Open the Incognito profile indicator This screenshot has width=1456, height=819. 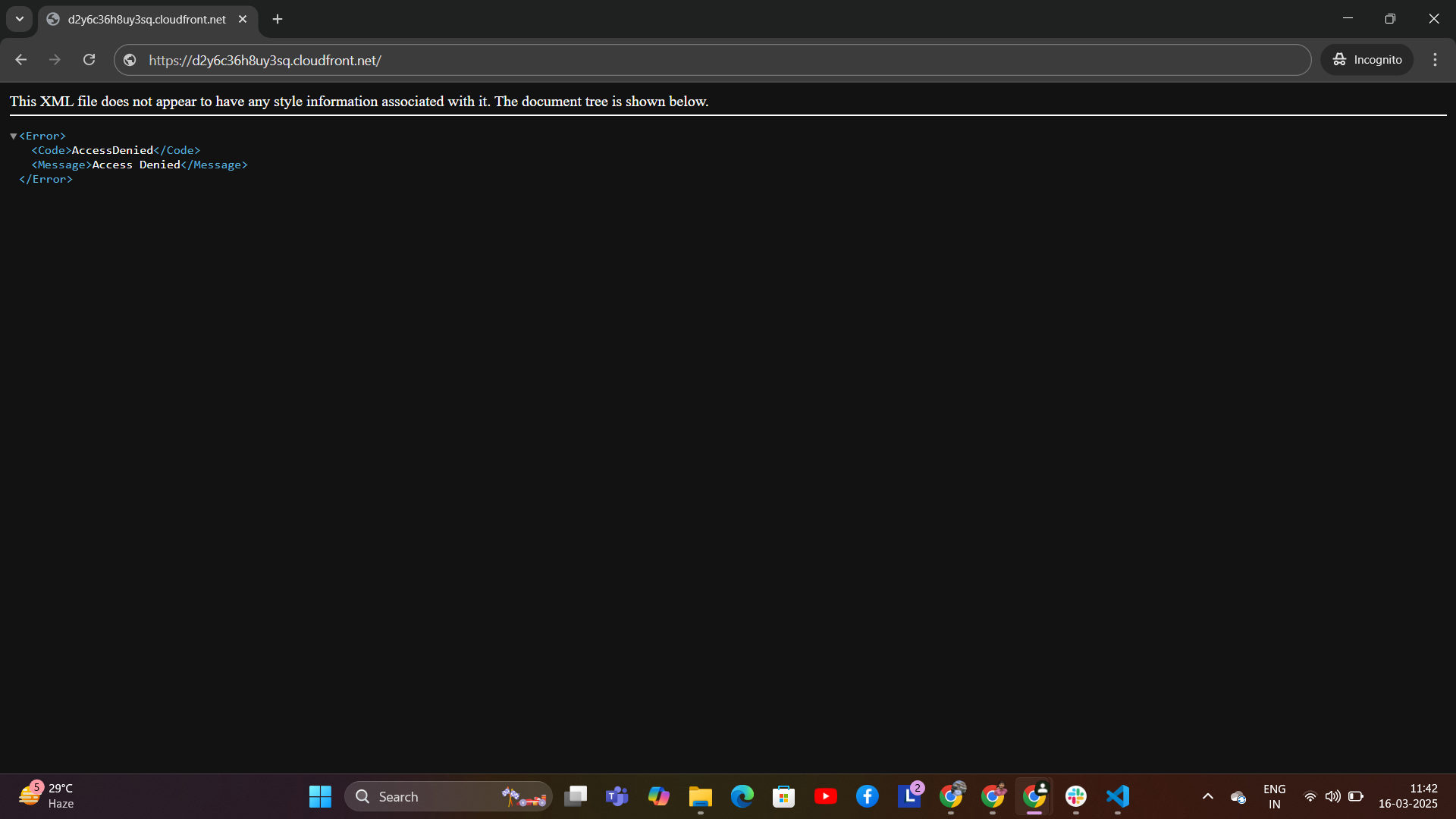pyautogui.click(x=1367, y=60)
